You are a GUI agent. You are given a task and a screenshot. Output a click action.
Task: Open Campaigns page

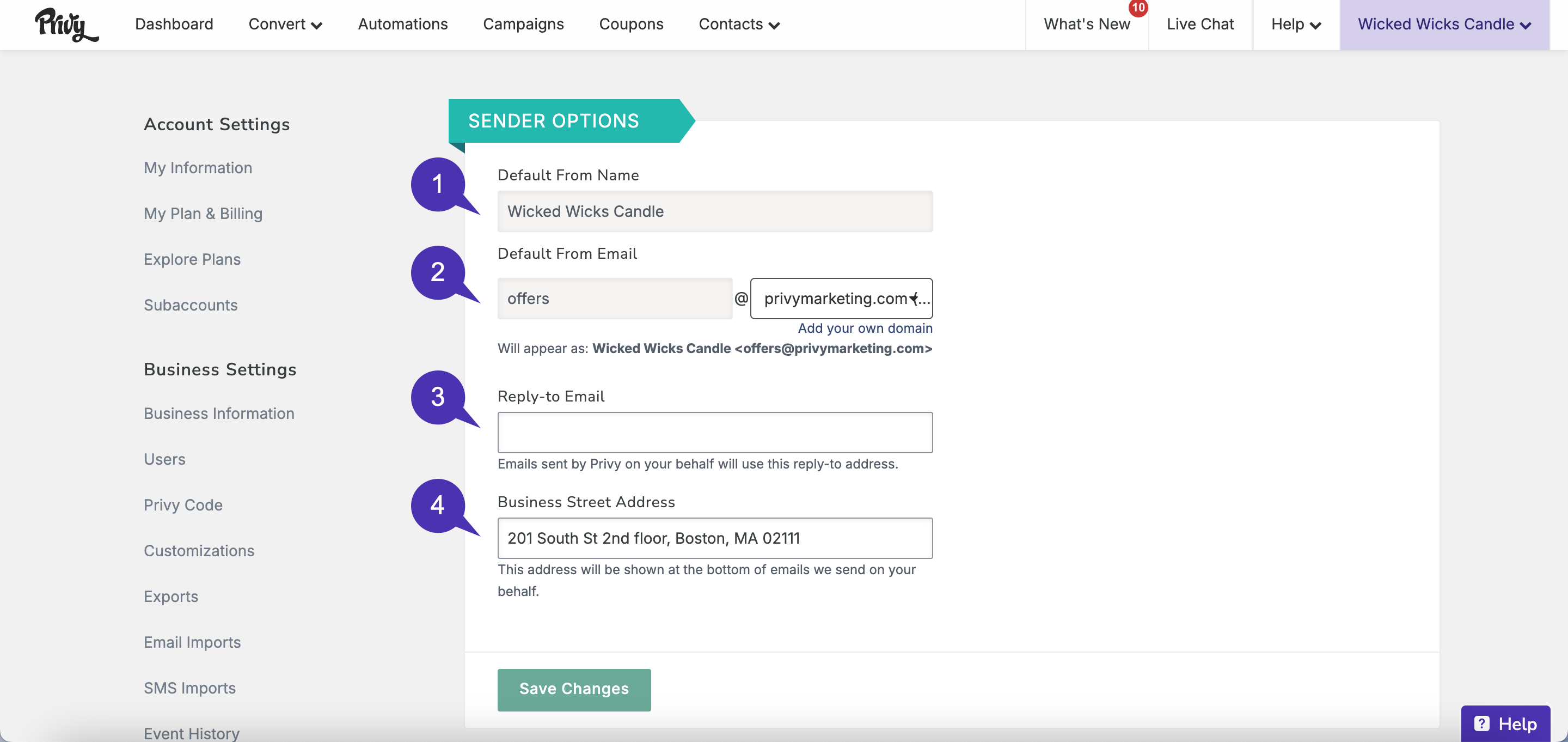(523, 25)
